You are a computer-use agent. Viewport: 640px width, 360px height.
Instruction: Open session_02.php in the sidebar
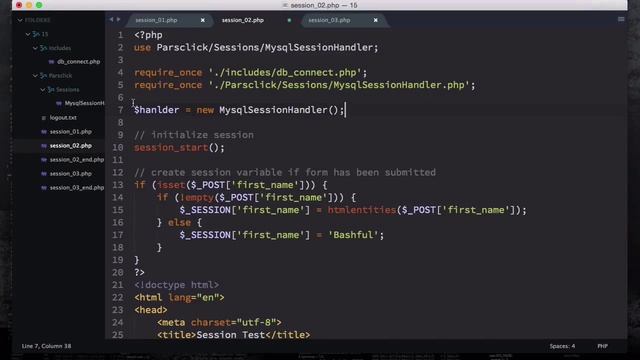(71, 146)
